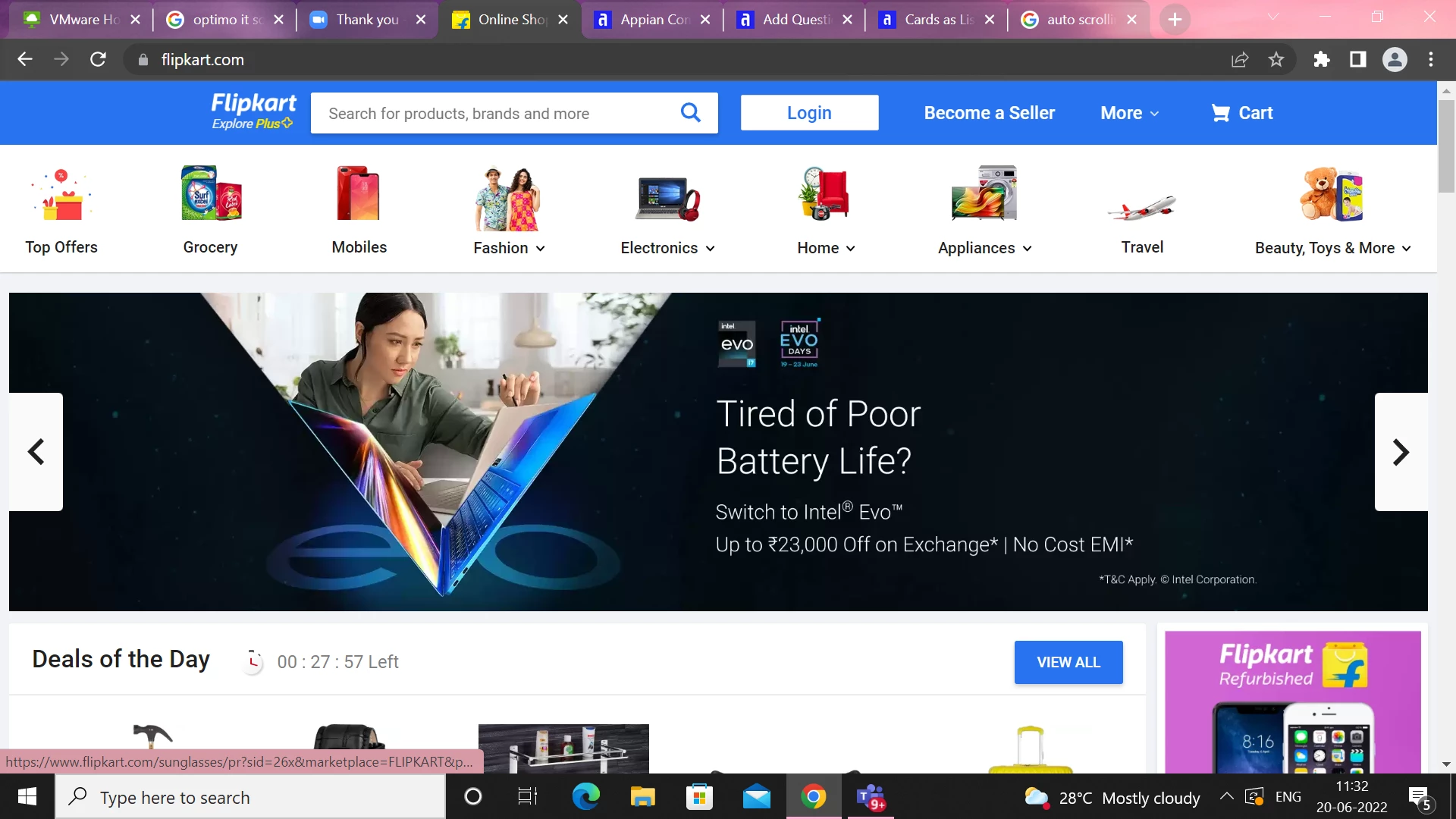Open the Chrome three-dot menu
1456x819 pixels.
coord(1431,59)
